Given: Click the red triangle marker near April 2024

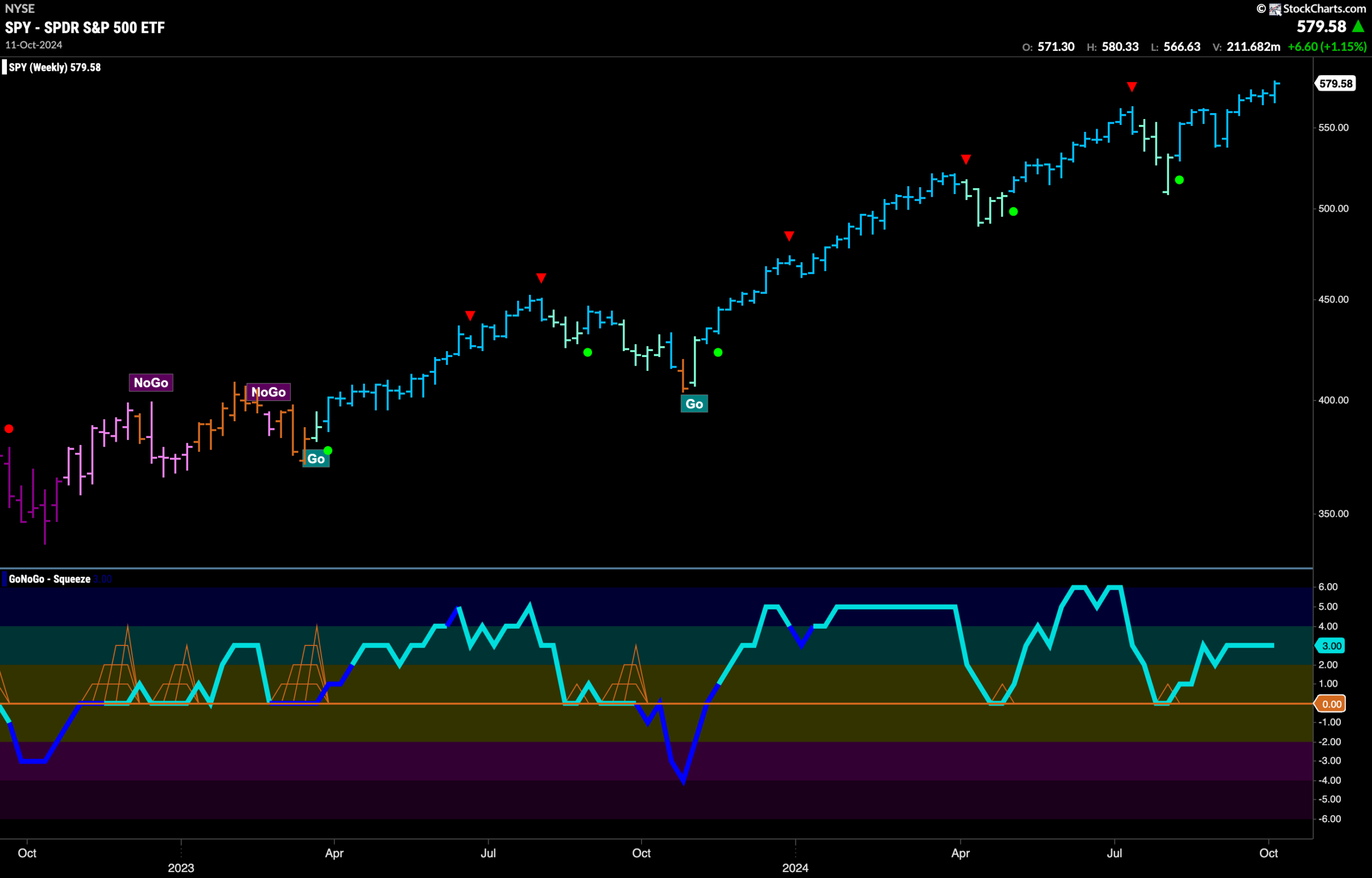Looking at the screenshot, I should click(x=966, y=159).
